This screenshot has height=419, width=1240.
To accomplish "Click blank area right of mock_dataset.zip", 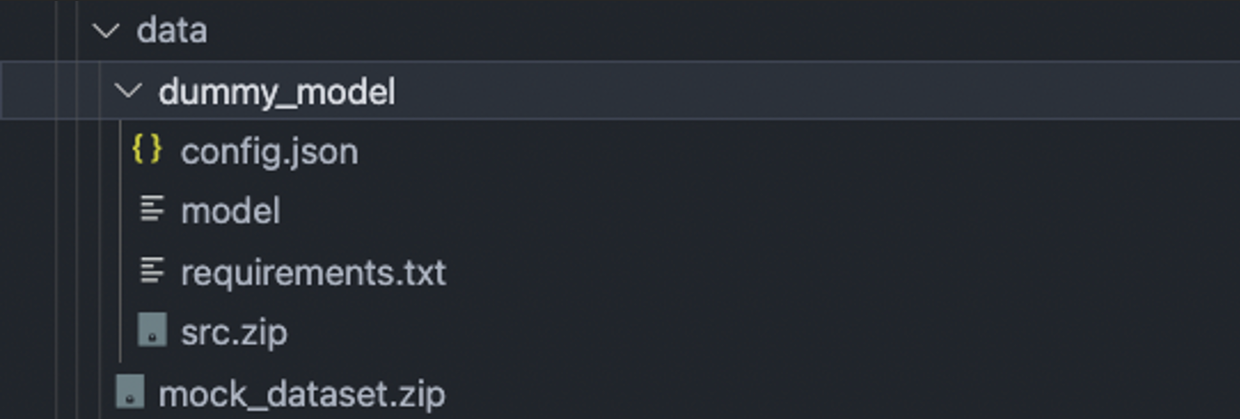I will point(800,393).
